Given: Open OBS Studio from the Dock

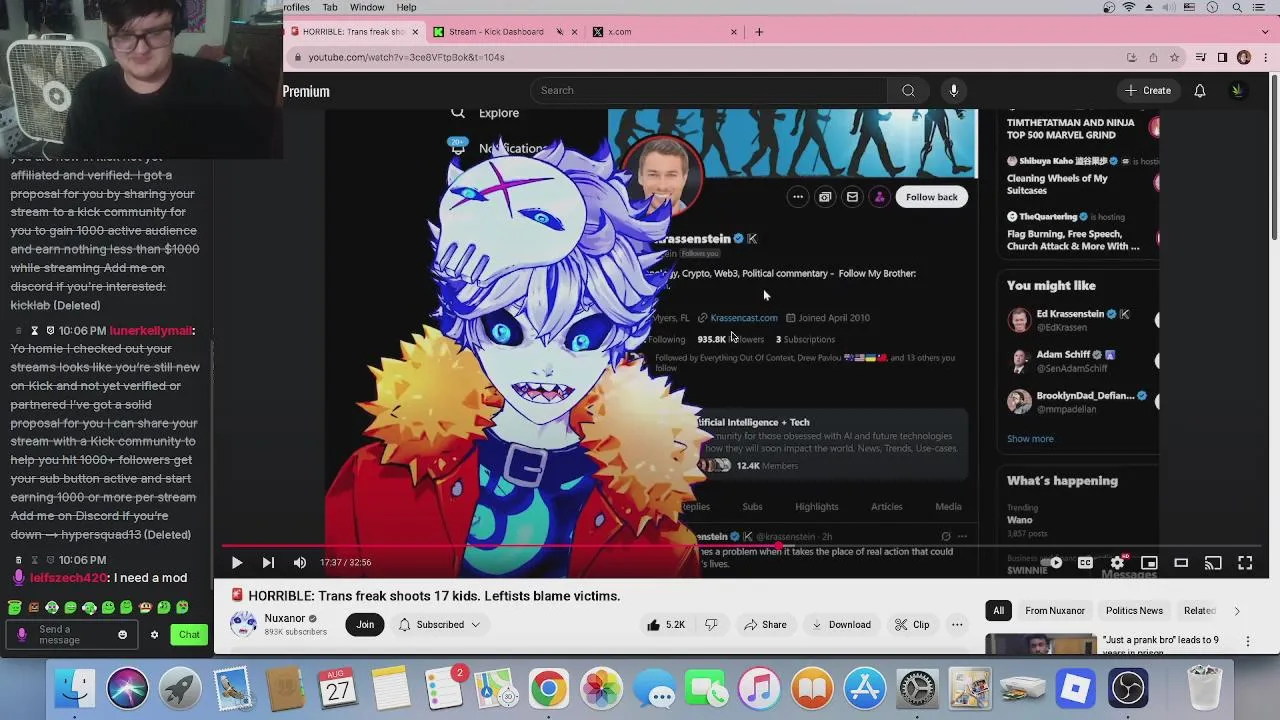Looking at the screenshot, I should tap(1128, 689).
